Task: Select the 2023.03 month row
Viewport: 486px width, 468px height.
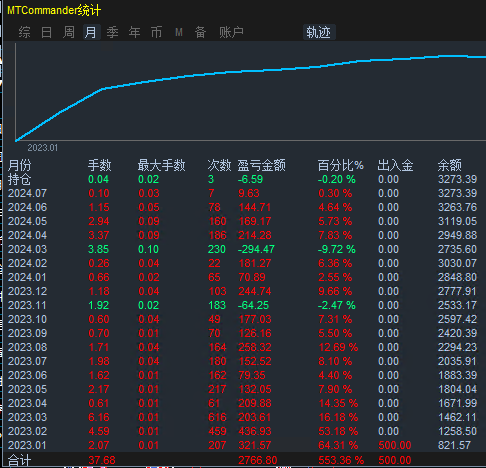Action: coord(243,417)
